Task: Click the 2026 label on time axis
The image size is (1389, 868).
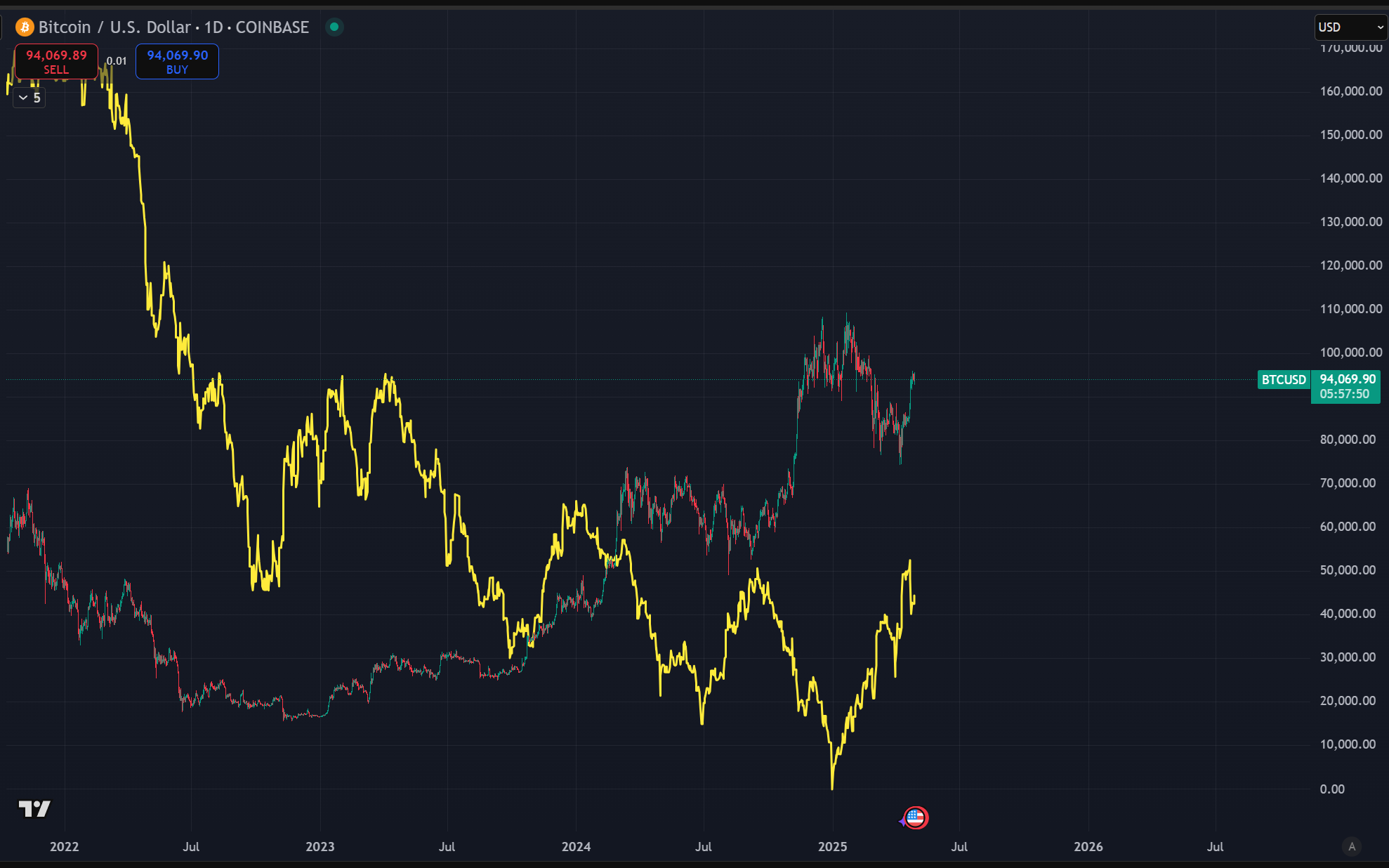Action: pyautogui.click(x=1088, y=846)
